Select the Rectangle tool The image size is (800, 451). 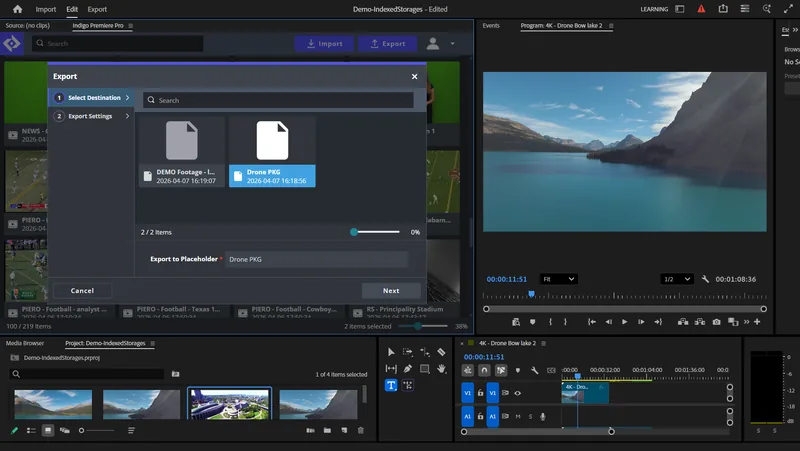click(424, 368)
